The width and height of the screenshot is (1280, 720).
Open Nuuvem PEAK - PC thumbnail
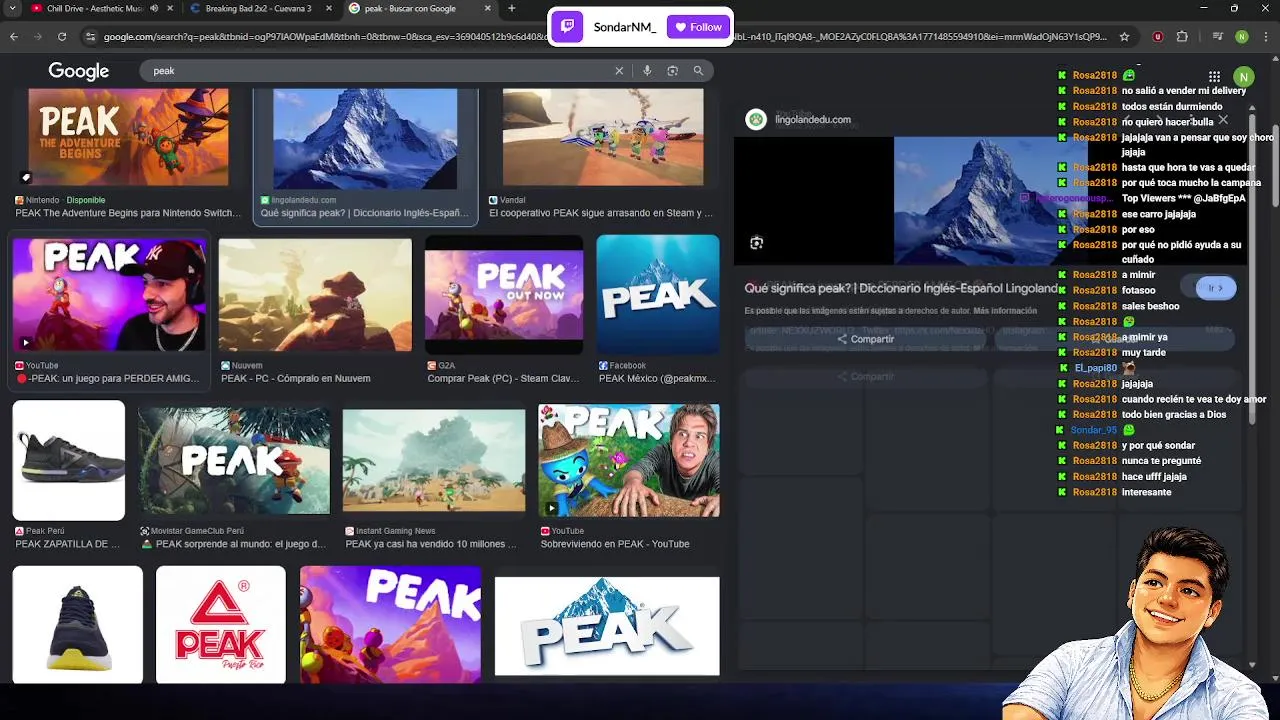point(315,295)
